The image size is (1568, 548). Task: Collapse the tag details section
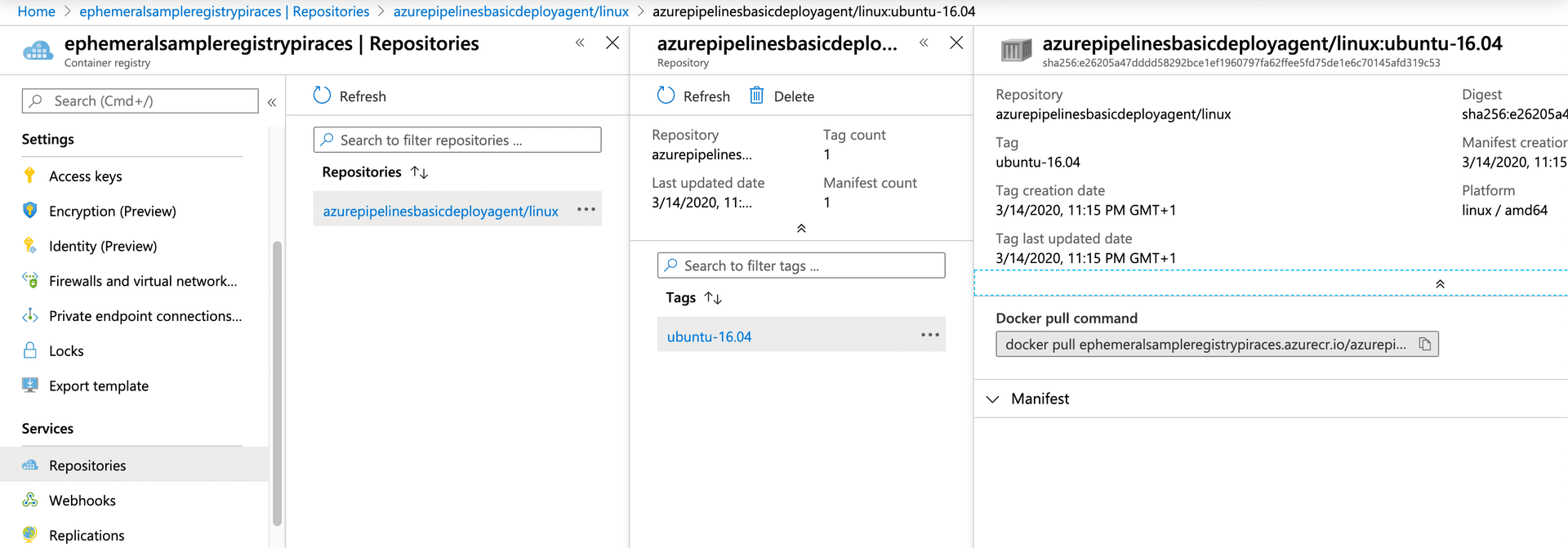pos(1440,284)
